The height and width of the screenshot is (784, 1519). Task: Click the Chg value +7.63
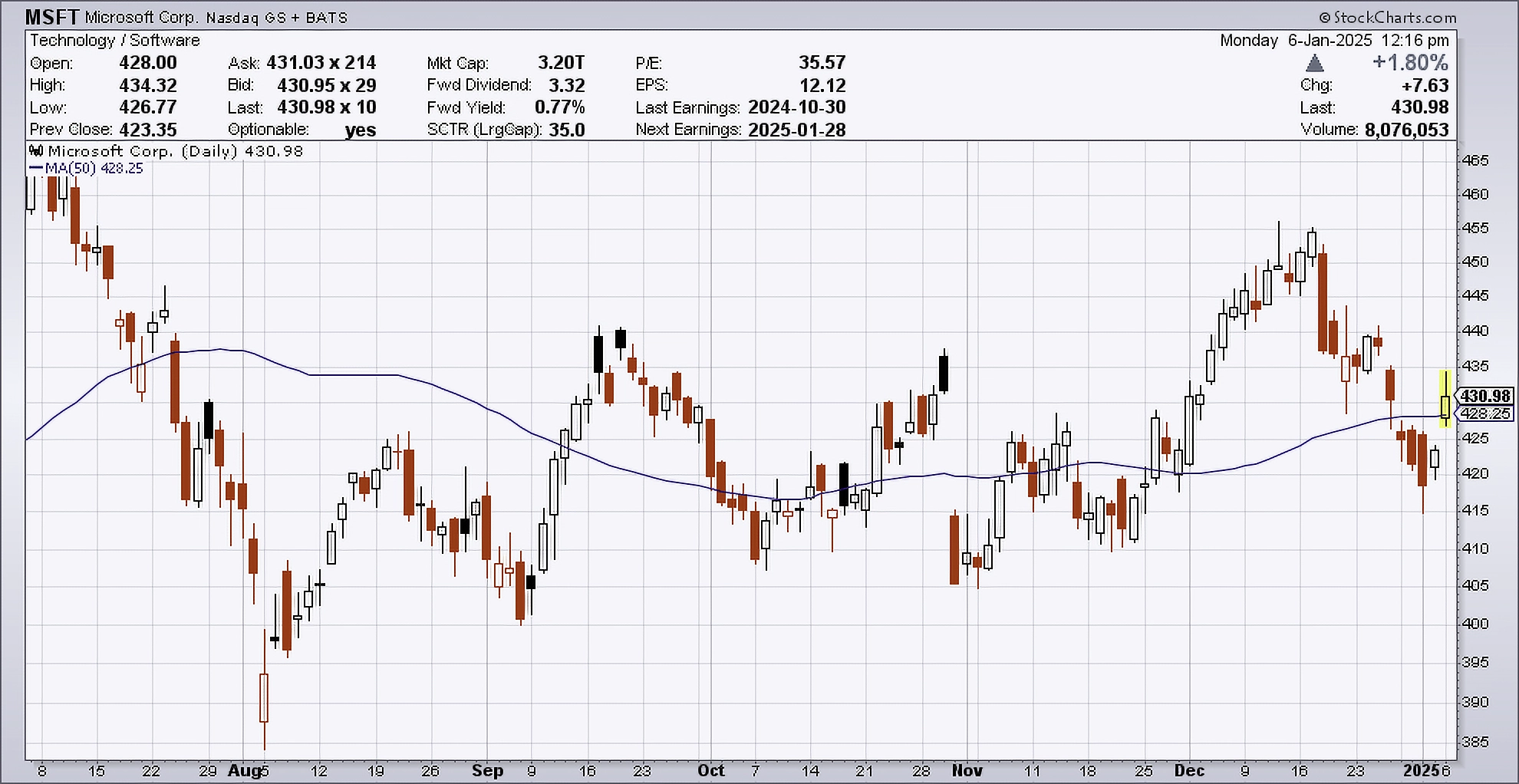pos(1425,85)
